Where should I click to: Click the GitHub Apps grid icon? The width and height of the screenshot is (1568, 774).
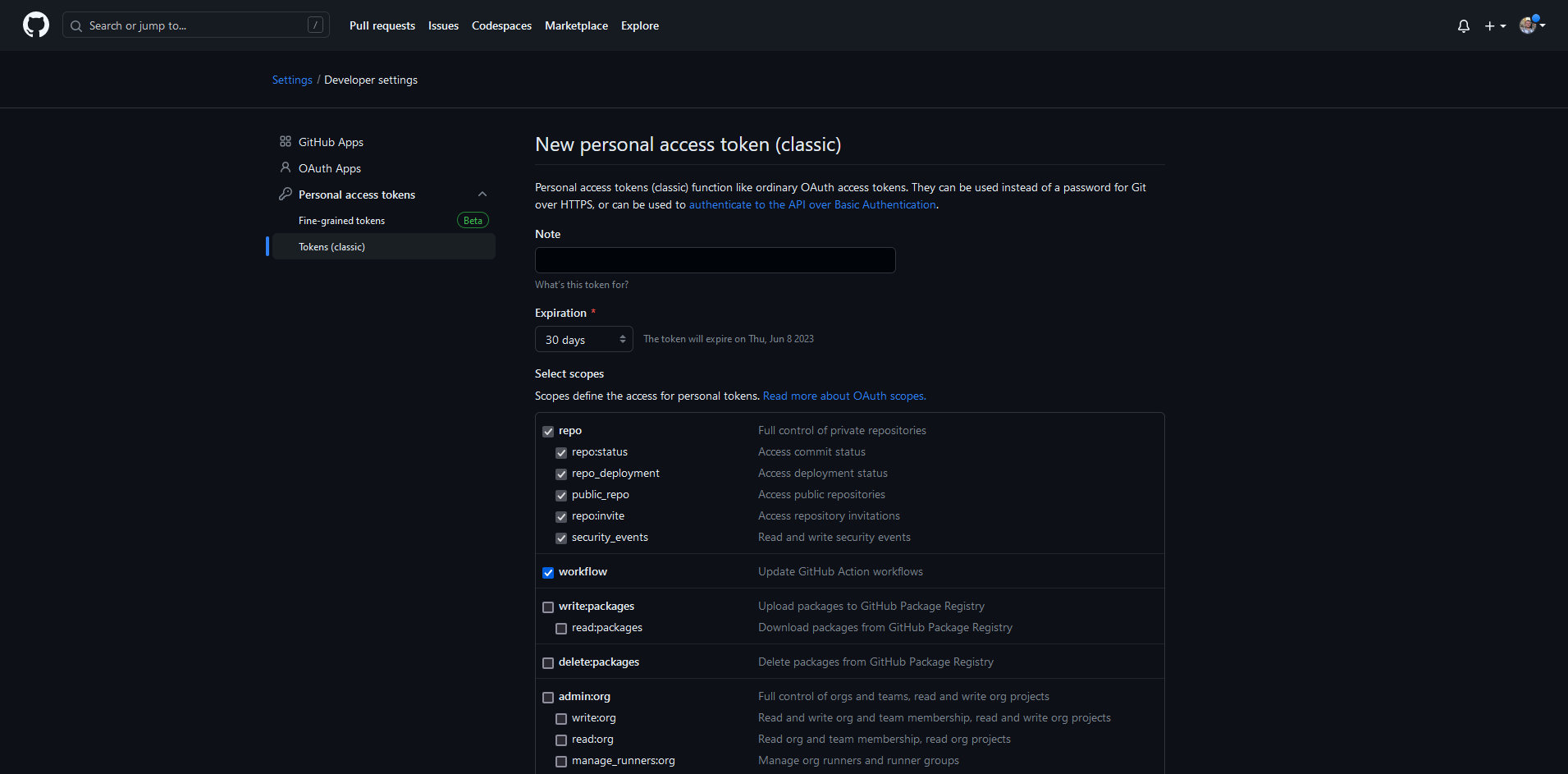pyautogui.click(x=286, y=142)
